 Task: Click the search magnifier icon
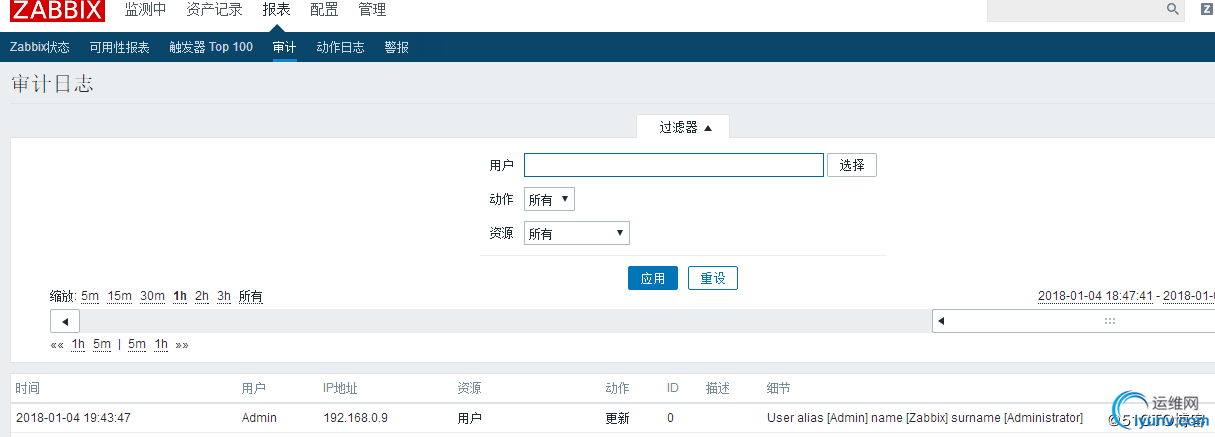coord(1173,9)
